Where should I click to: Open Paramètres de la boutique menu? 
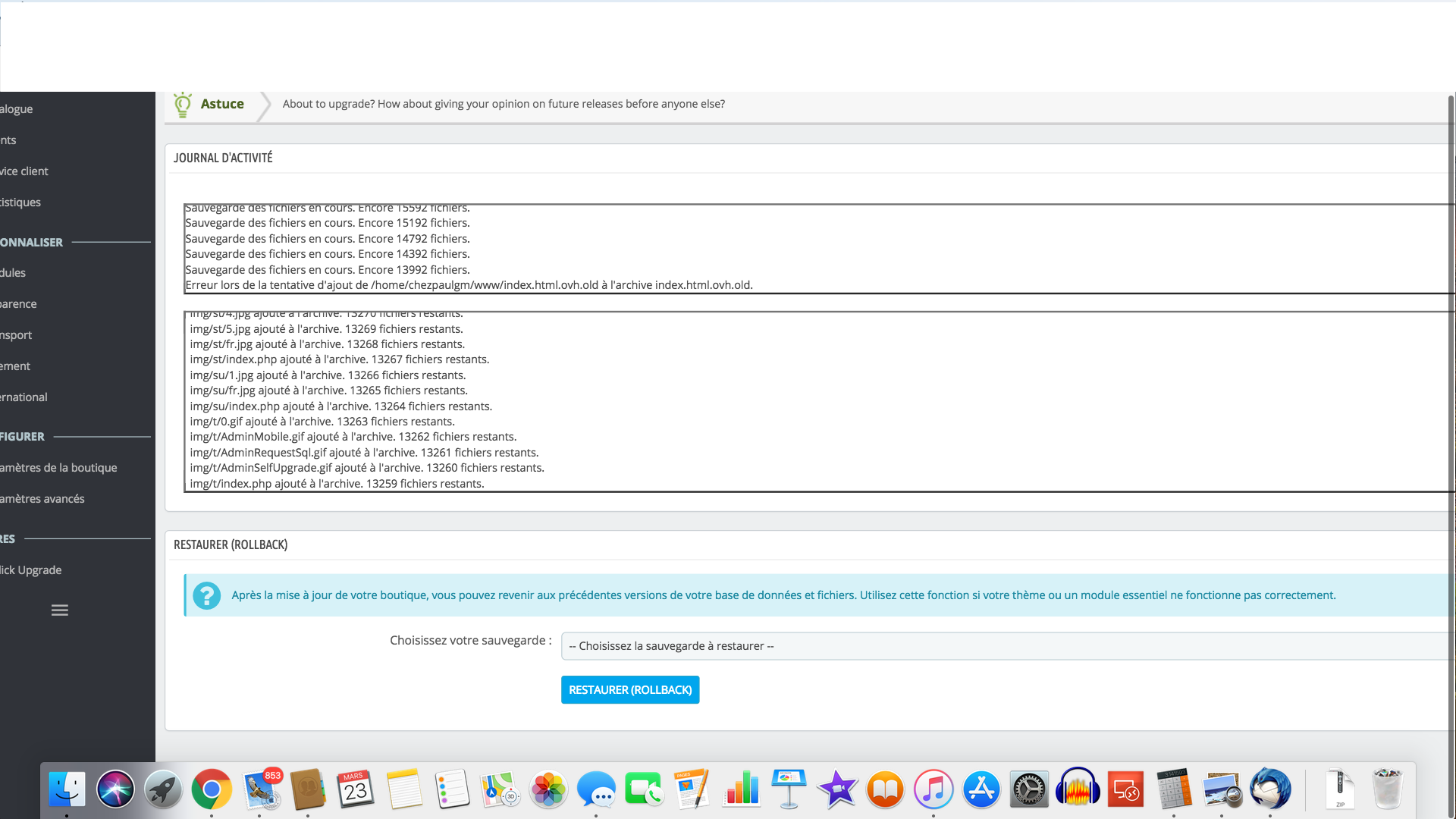click(x=58, y=468)
